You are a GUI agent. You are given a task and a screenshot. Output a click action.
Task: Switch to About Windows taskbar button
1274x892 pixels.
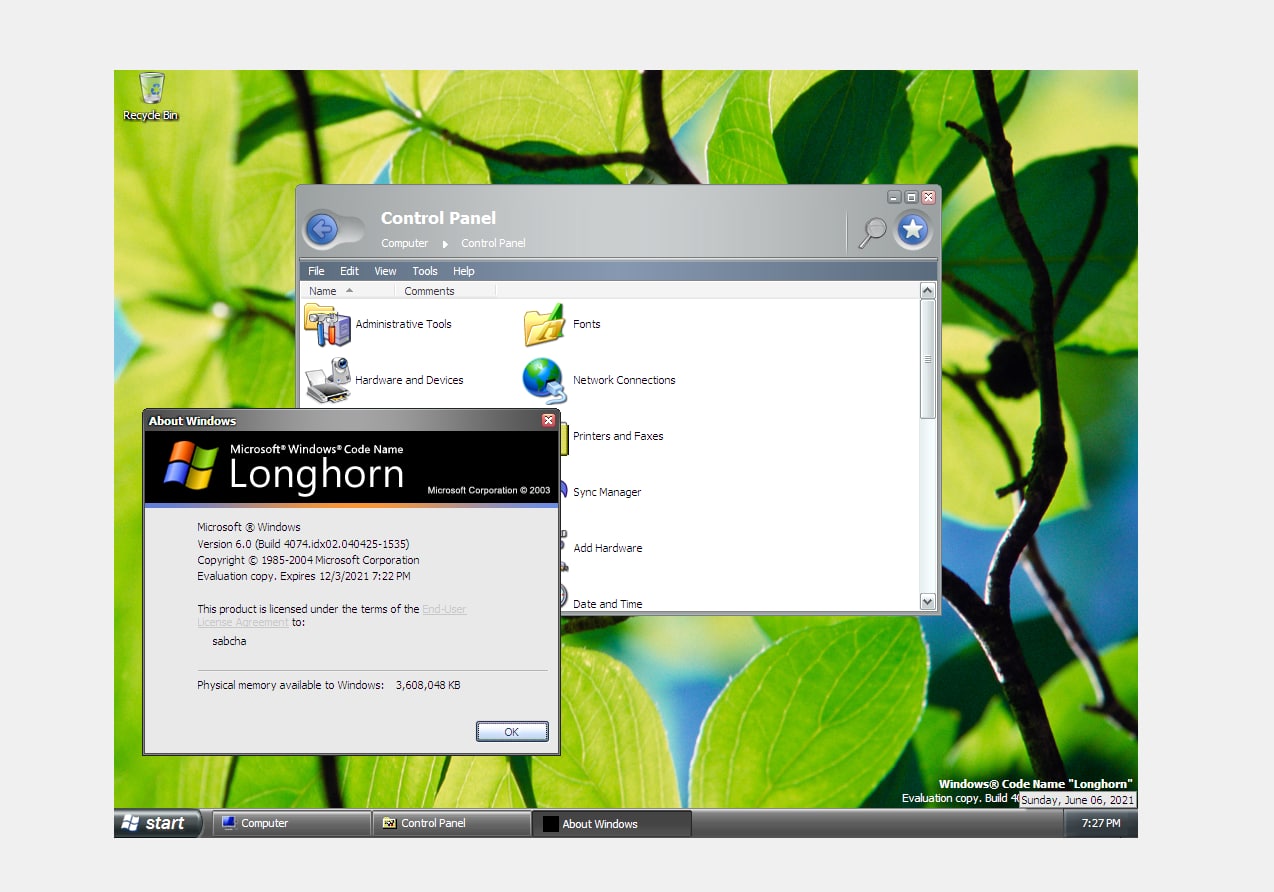click(612, 823)
